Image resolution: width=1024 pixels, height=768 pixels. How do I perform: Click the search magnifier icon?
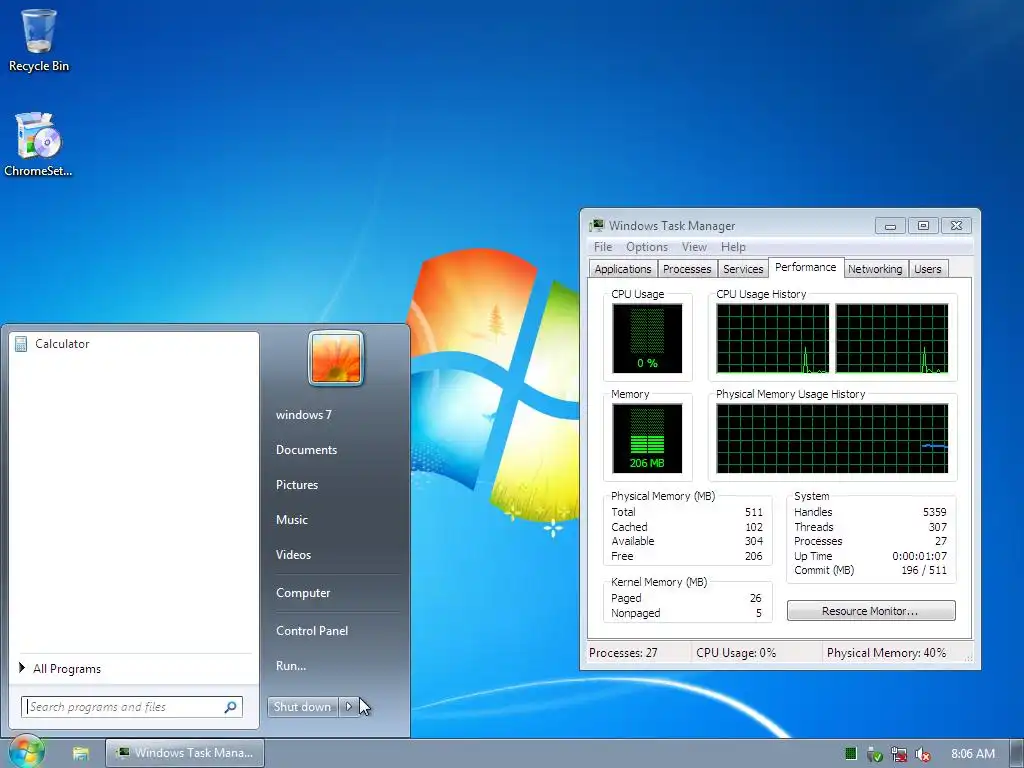pyautogui.click(x=231, y=707)
